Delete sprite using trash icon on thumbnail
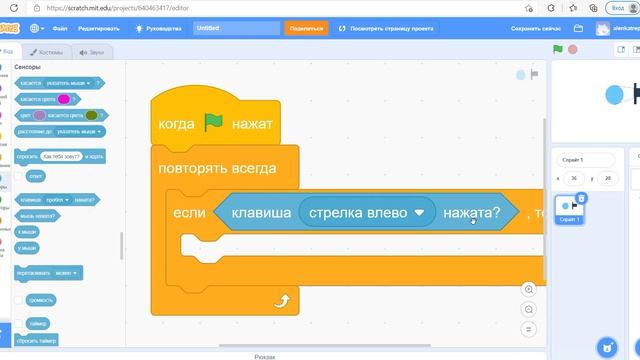This screenshot has height=360, width=640. (x=581, y=198)
